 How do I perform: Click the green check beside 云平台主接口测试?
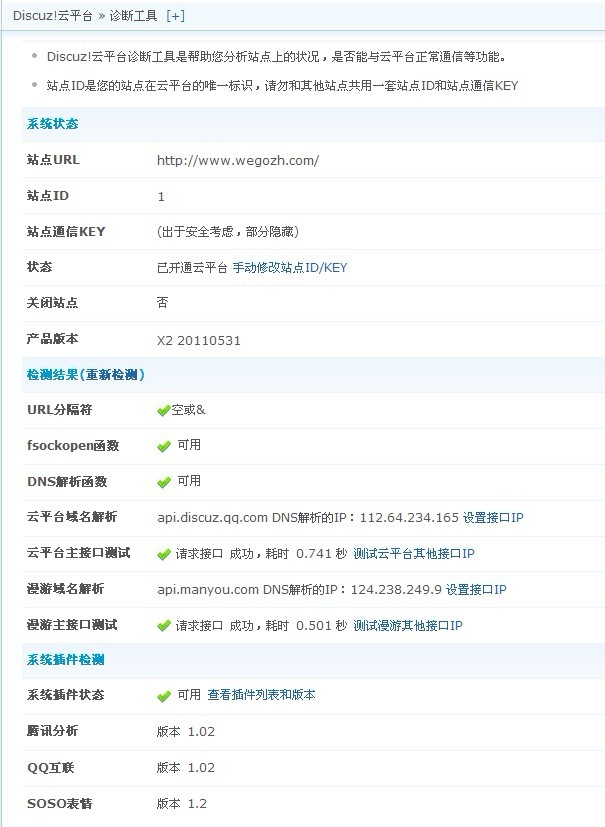point(164,554)
